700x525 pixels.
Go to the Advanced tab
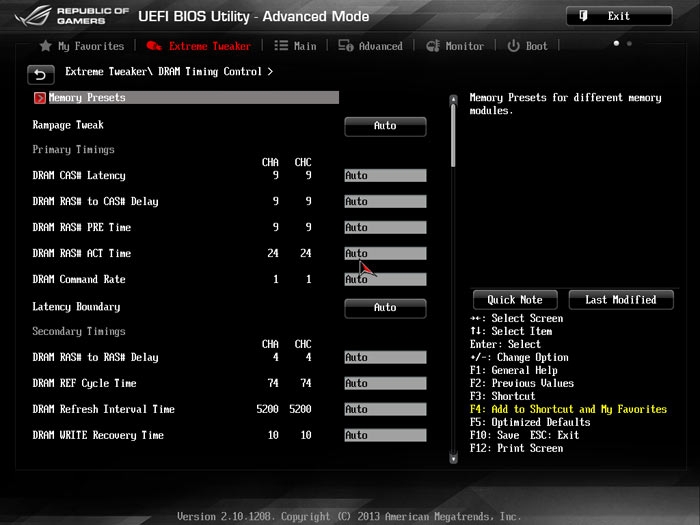(x=371, y=46)
